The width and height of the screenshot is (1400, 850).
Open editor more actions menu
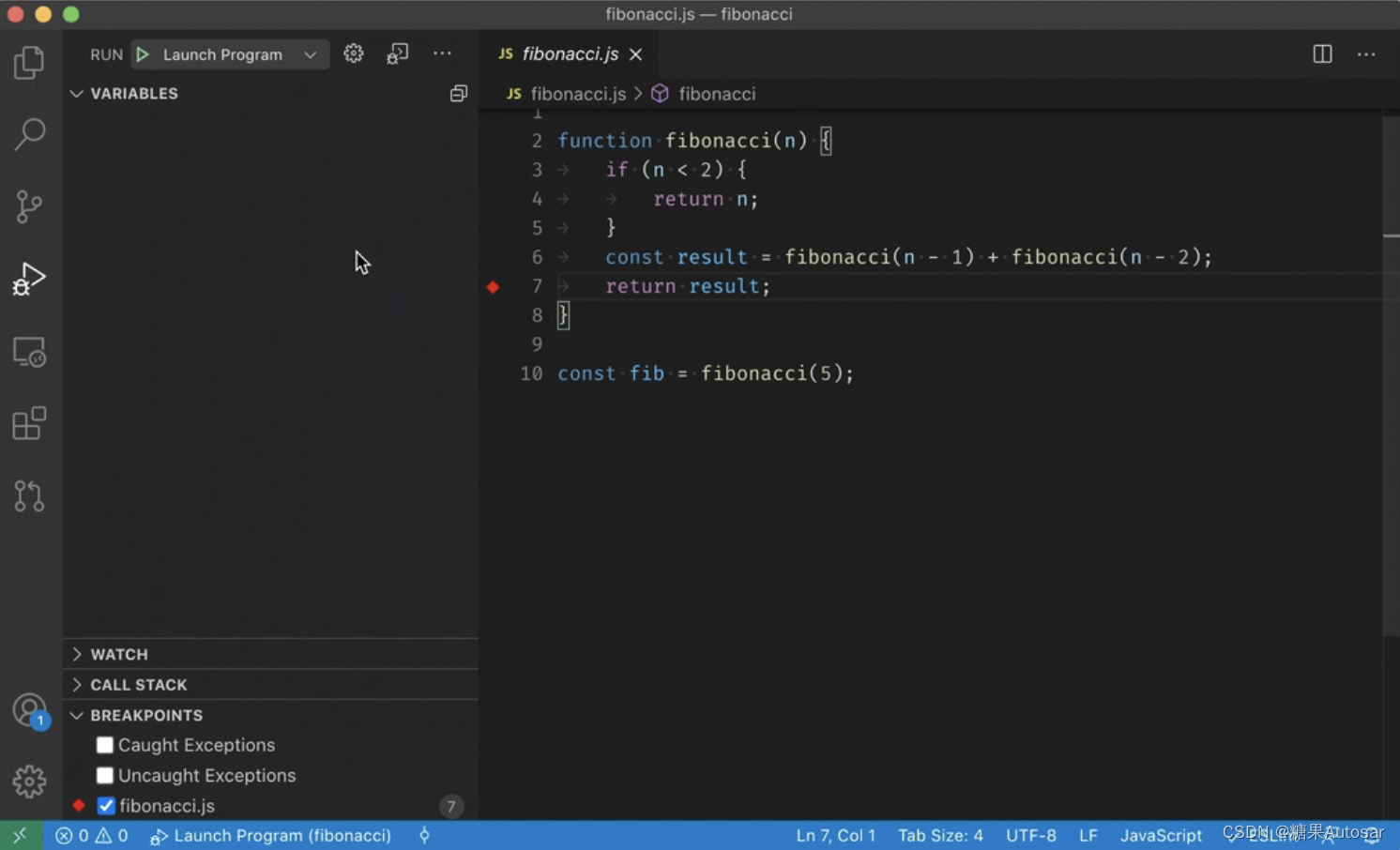[1366, 54]
